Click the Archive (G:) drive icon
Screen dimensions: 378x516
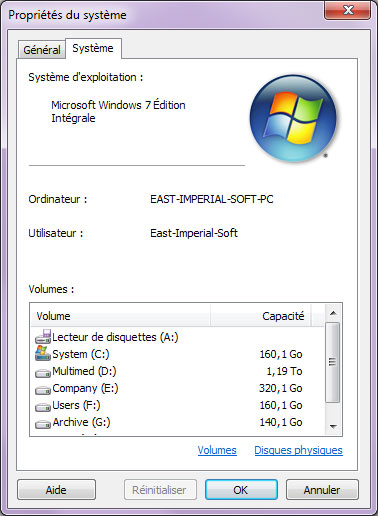(43, 424)
